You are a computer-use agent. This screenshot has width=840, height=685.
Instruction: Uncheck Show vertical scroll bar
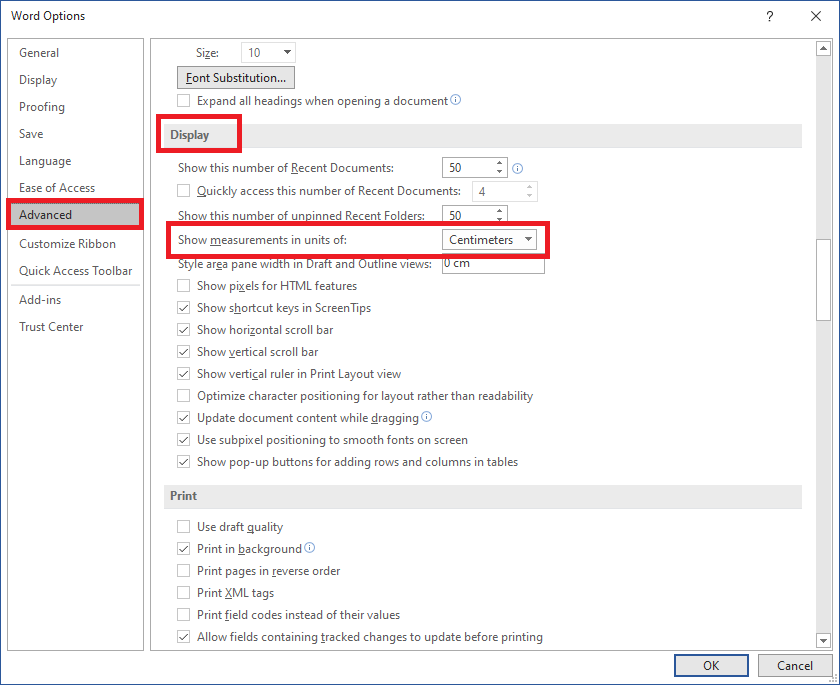click(x=184, y=352)
